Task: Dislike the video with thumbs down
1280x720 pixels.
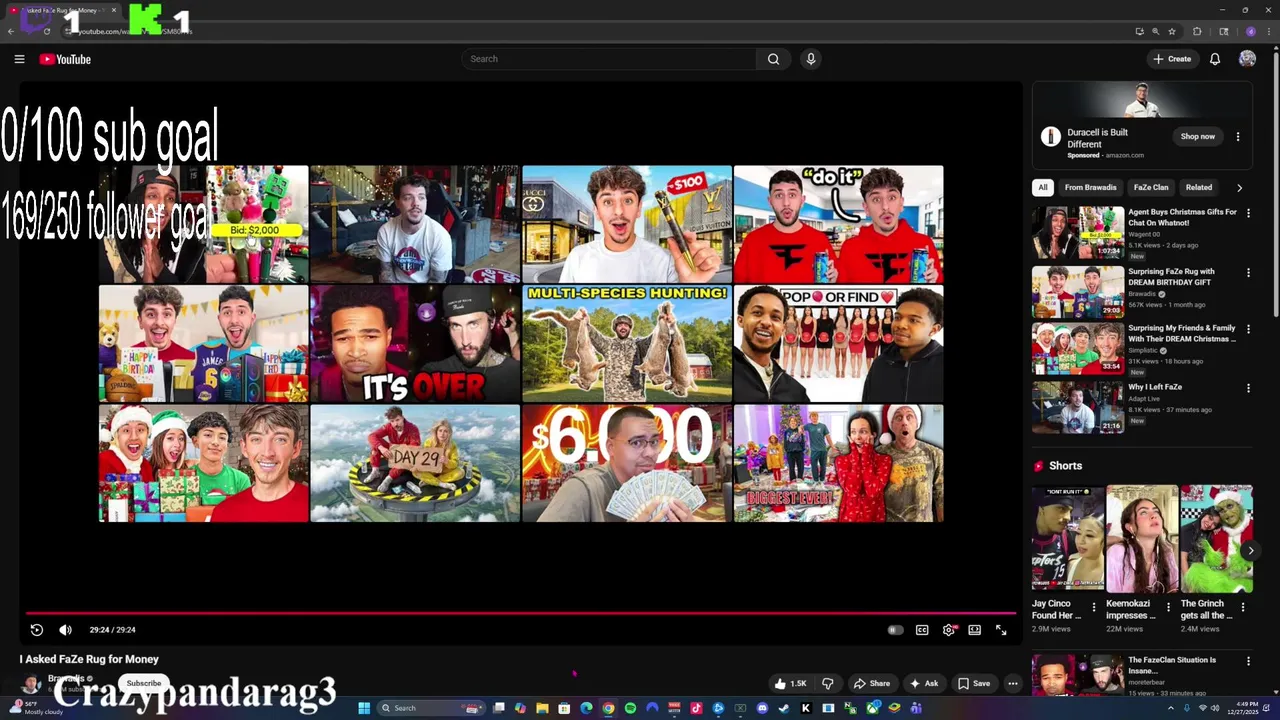Action: (828, 684)
